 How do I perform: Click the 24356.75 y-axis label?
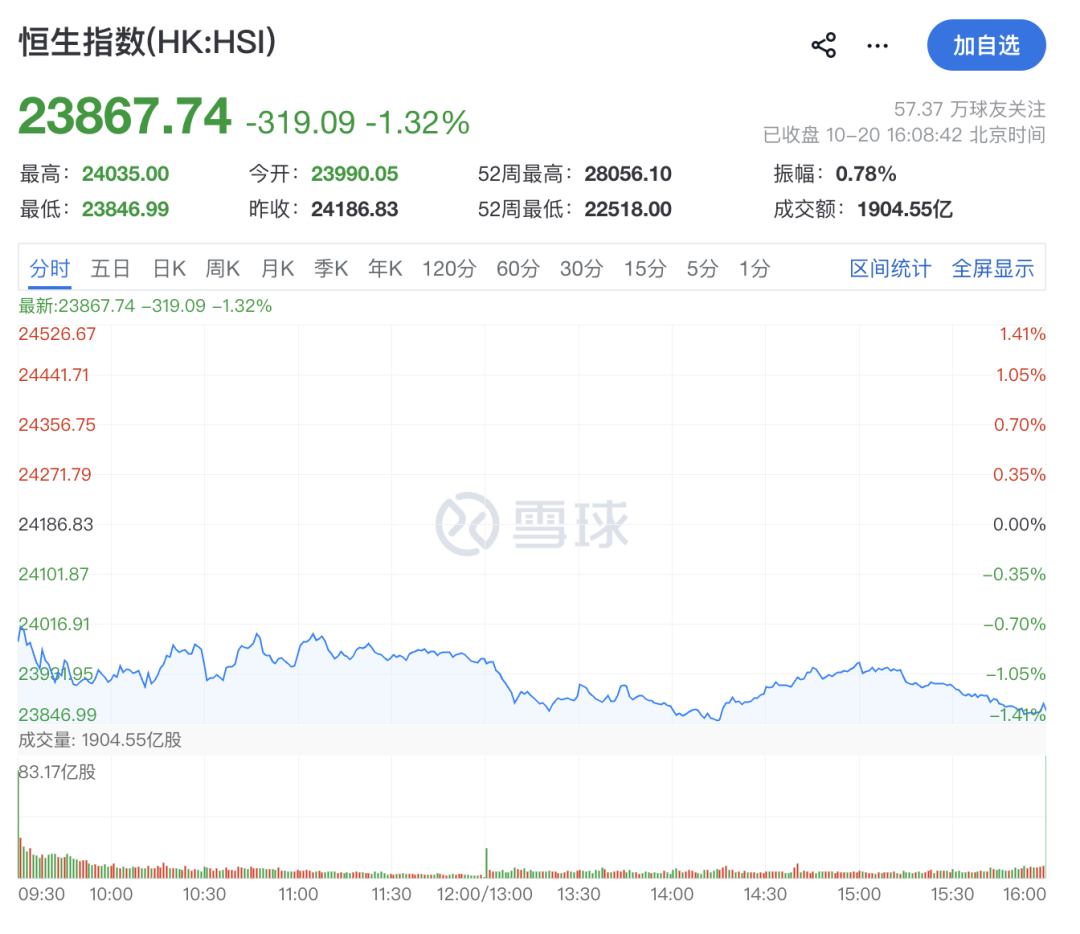[57, 424]
